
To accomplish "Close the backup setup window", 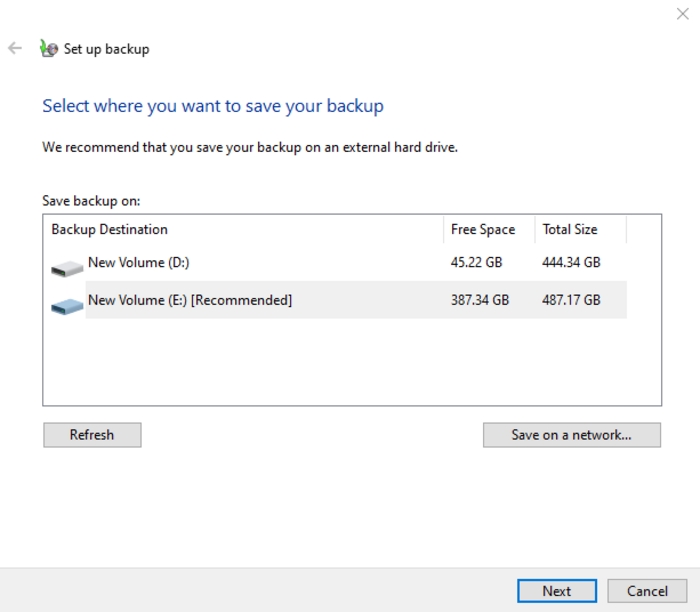I will coord(681,13).
